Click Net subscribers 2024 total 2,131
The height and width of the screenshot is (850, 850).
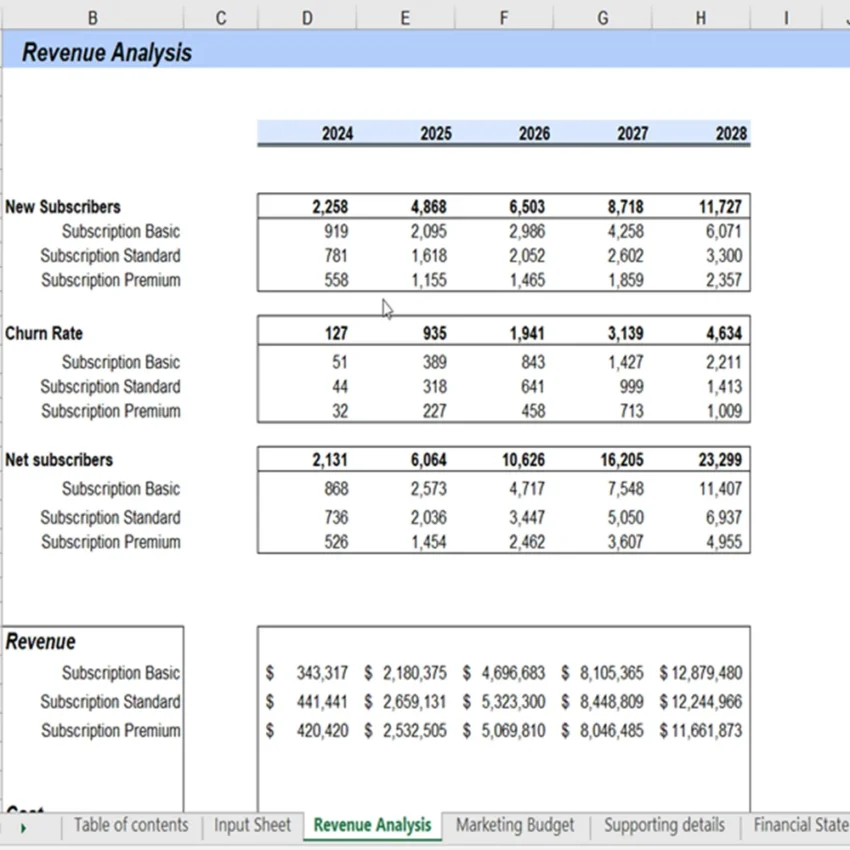tap(330, 460)
